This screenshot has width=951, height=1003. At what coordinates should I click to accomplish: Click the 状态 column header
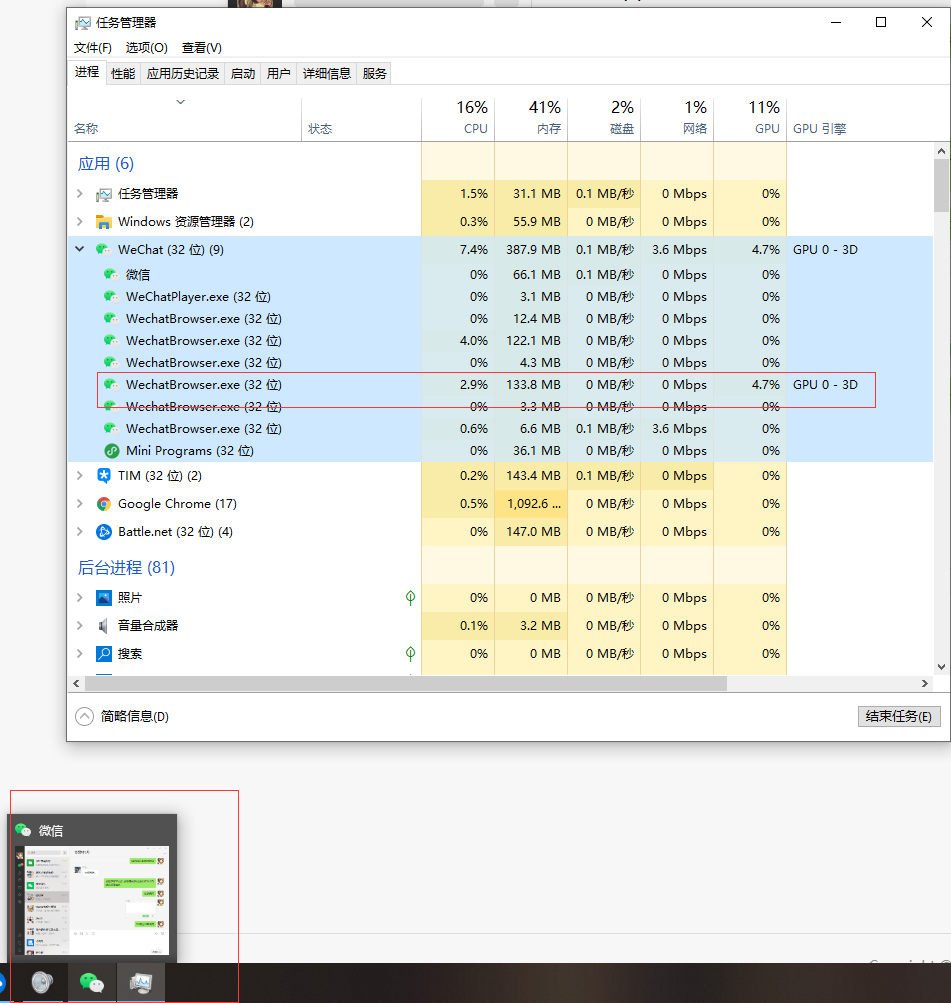coord(361,119)
